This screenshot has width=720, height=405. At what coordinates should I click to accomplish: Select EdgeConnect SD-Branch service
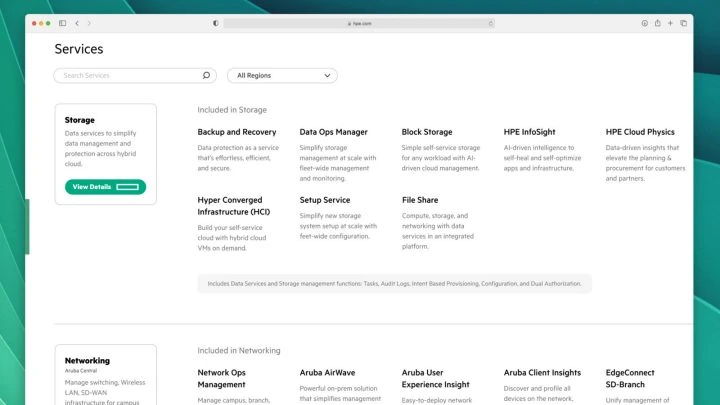pyautogui.click(x=630, y=378)
